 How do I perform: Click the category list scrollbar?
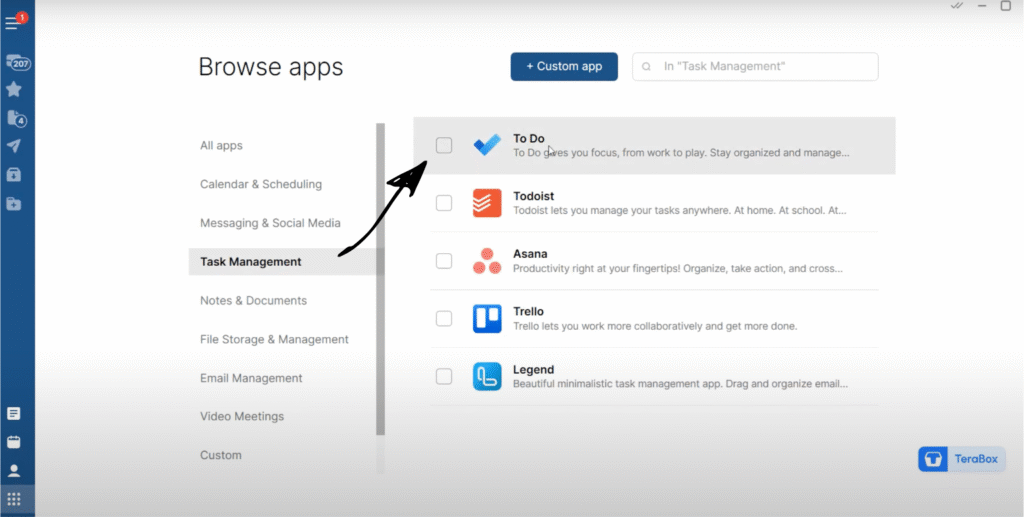click(381, 279)
